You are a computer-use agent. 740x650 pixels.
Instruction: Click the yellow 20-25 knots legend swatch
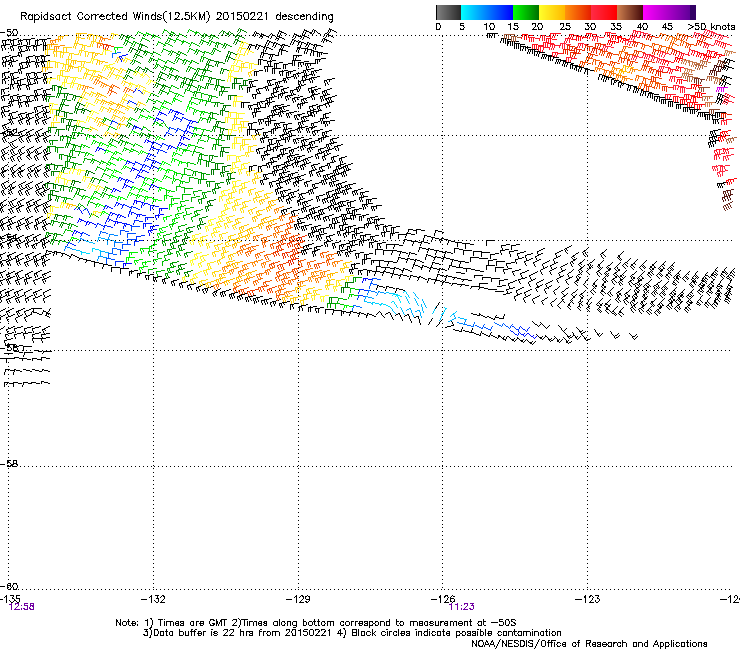pos(552,12)
